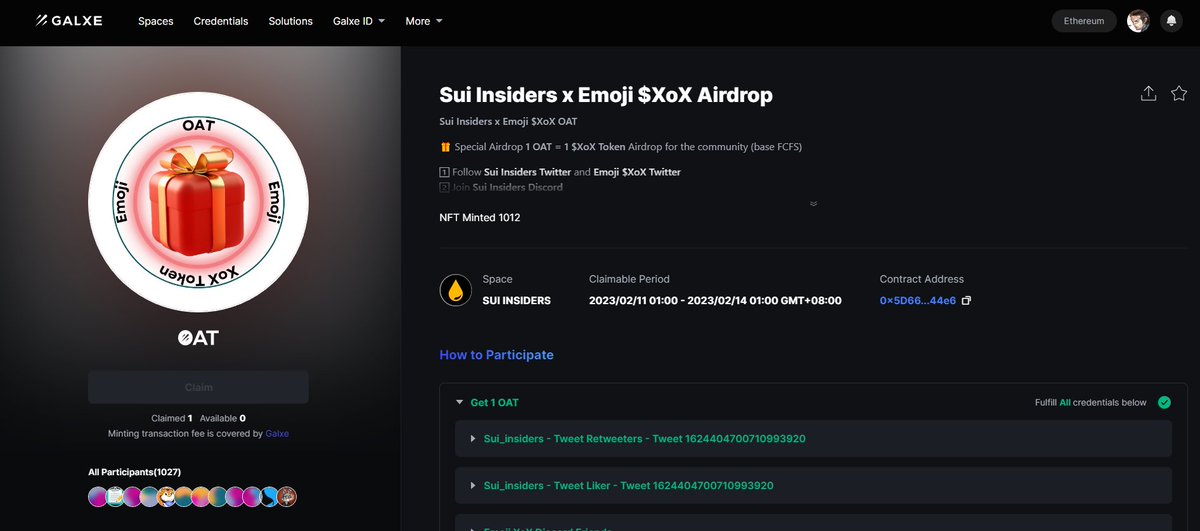1200x531 pixels.
Task: Expand Sui_insiders Tweet Liker credential
Action: pos(812,485)
